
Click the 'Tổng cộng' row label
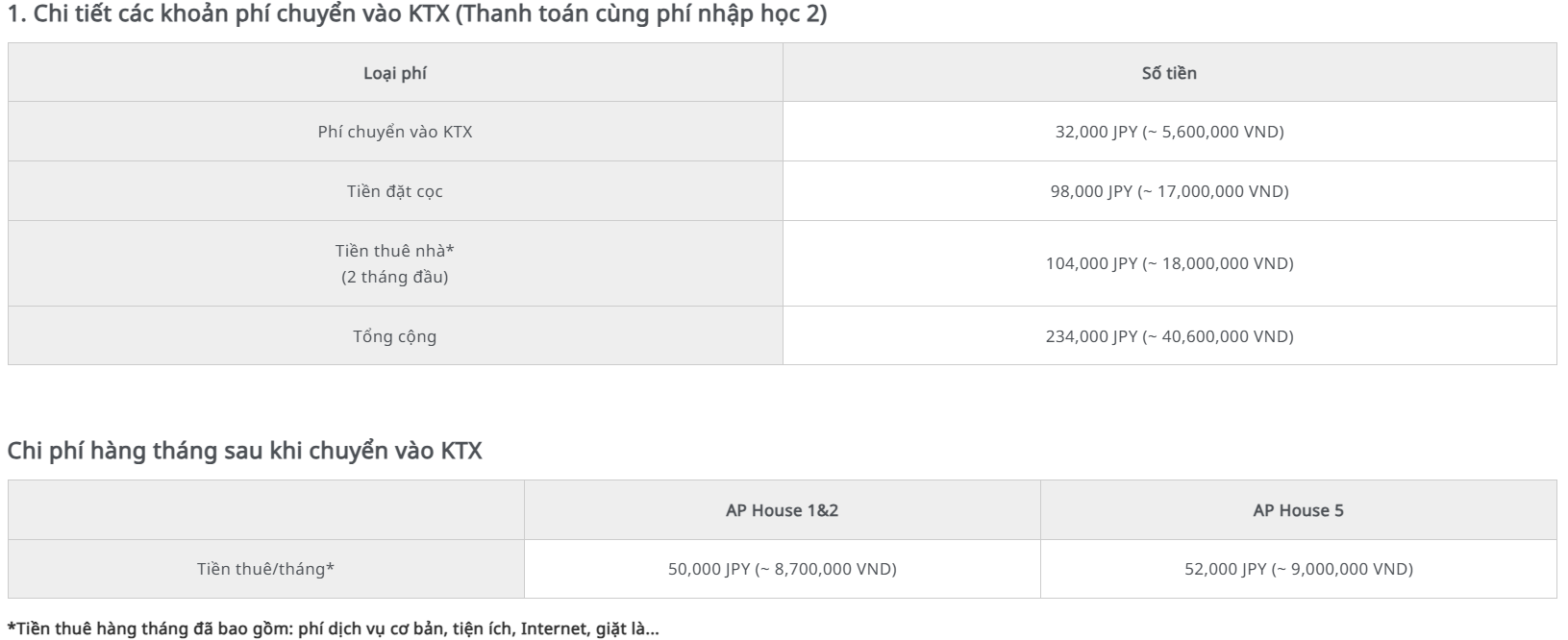point(395,336)
